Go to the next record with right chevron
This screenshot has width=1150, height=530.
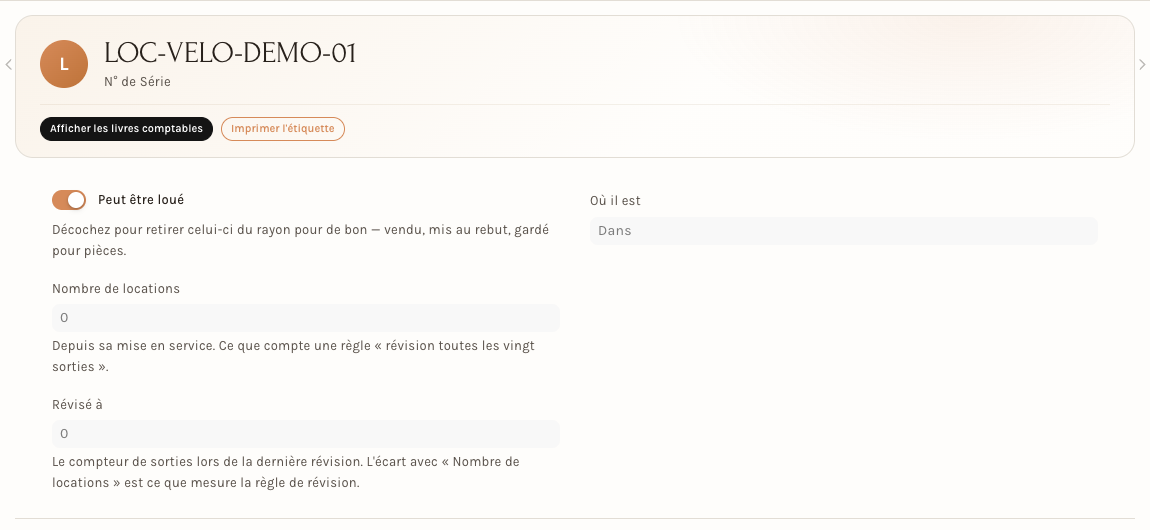[x=1142, y=65]
